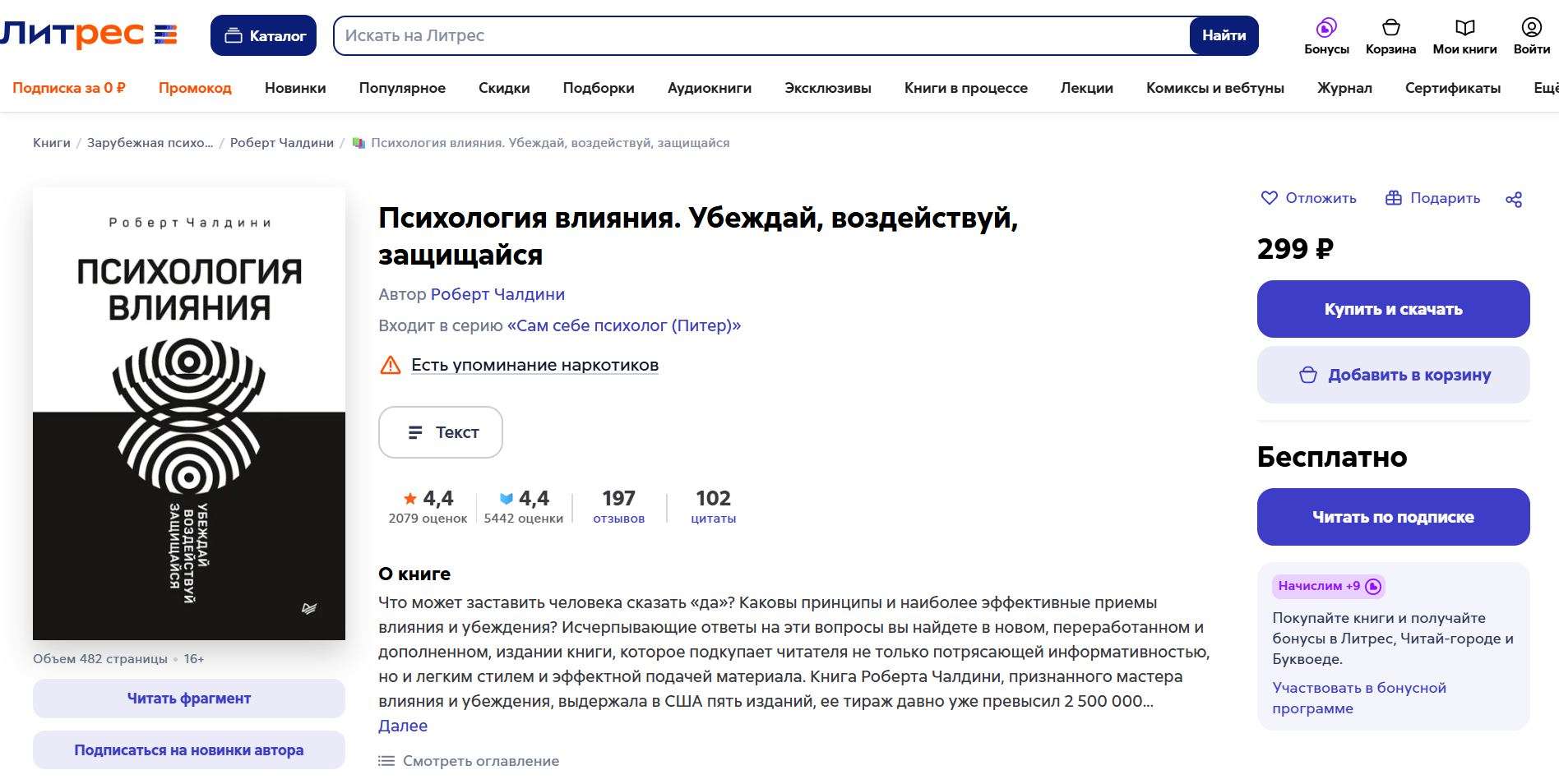Click the drug mention warning triangle icon

tap(390, 365)
